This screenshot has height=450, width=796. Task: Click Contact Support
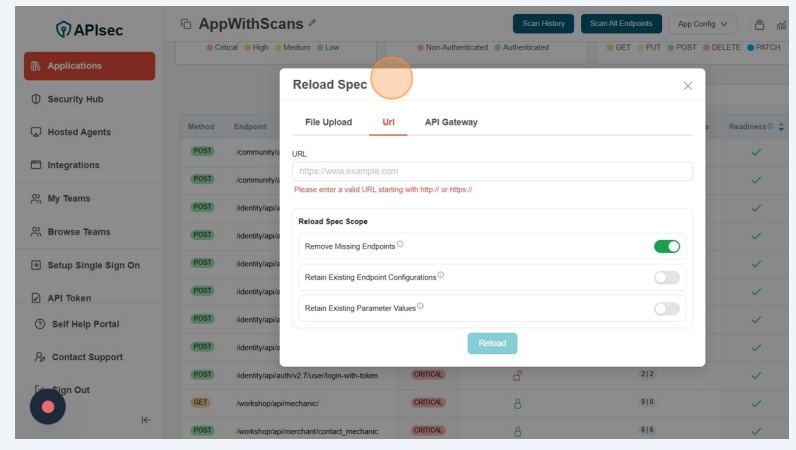87,357
